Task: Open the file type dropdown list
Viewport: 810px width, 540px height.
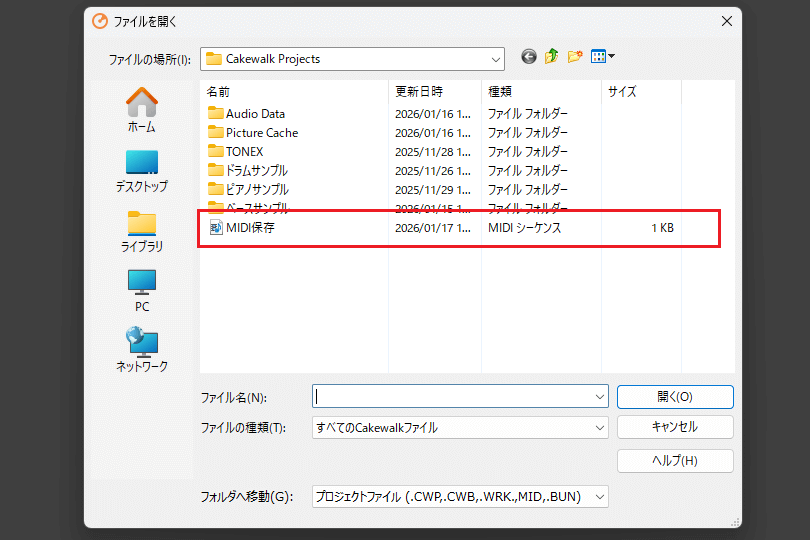Action: click(599, 428)
